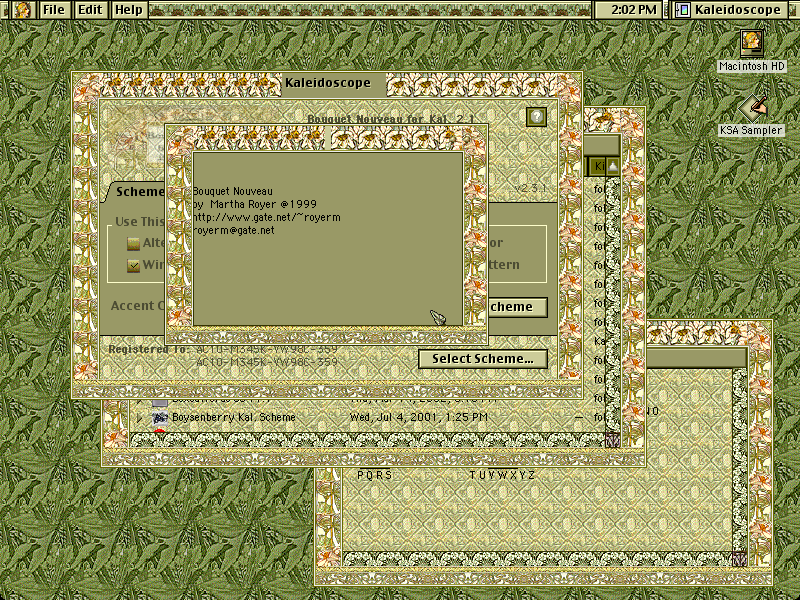Click the v2.3.1 version text
Viewport: 800px width, 600px height.
530,188
